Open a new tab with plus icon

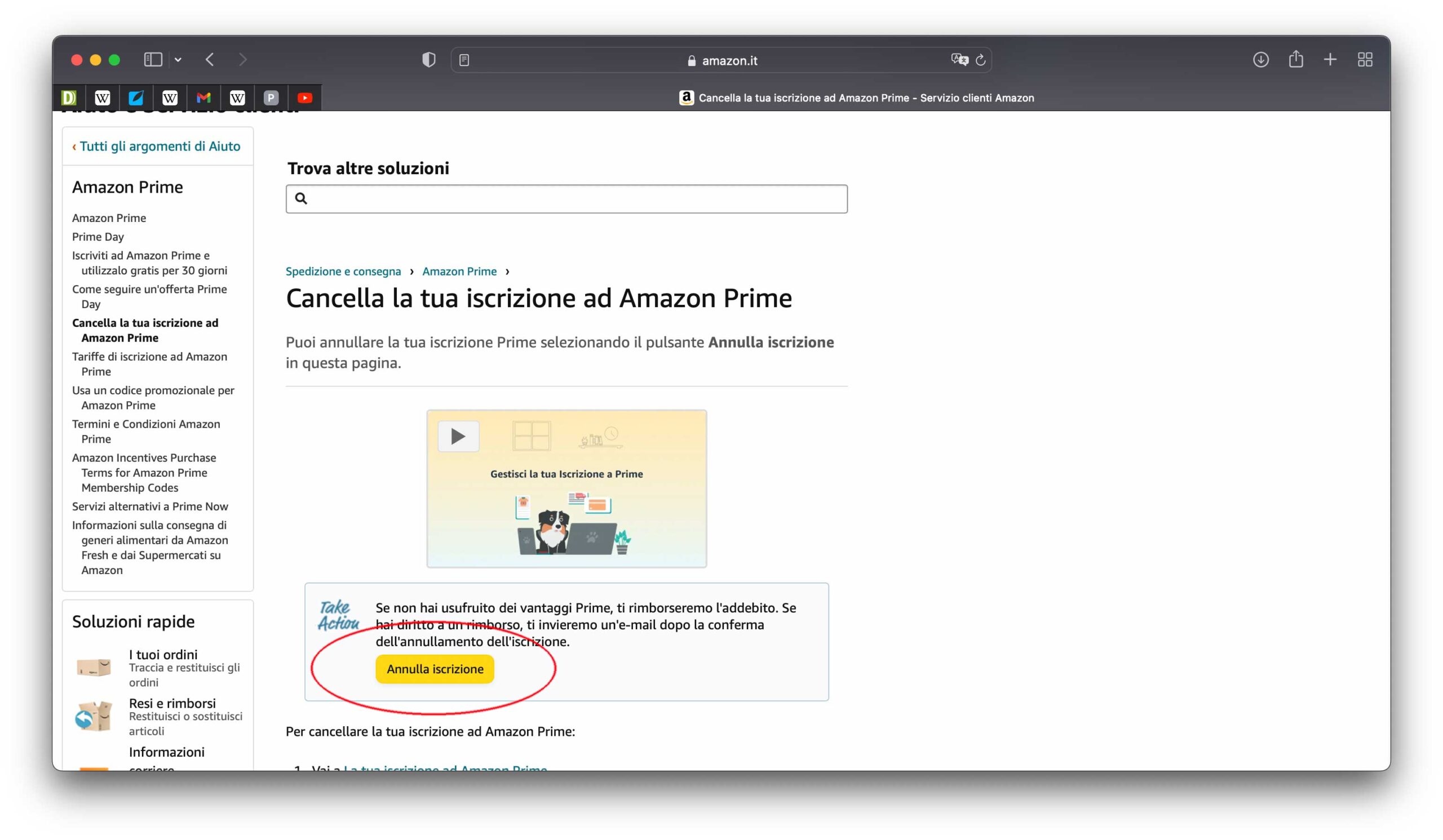point(1330,60)
